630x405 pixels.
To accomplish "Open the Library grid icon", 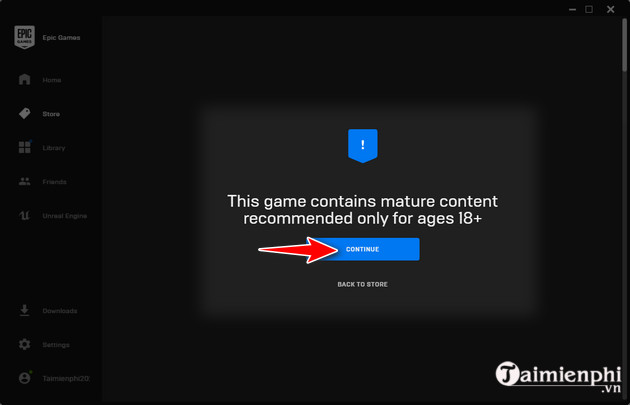I will 25,147.
